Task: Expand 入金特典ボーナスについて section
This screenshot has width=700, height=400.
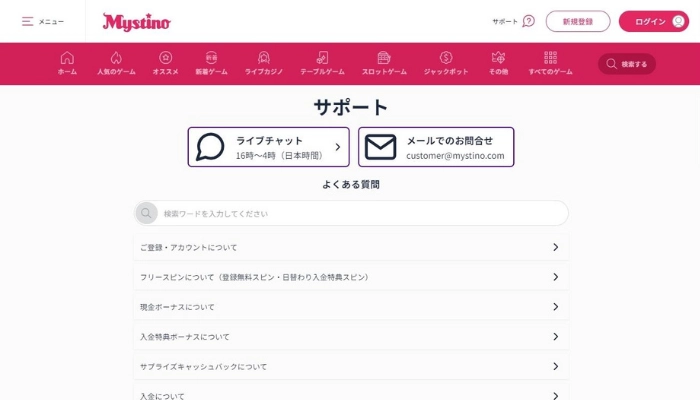Action: click(555, 337)
